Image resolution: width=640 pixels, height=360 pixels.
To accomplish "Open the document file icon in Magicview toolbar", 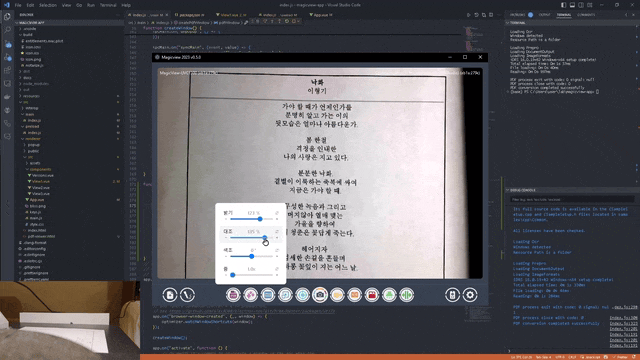I will pos(170,295).
